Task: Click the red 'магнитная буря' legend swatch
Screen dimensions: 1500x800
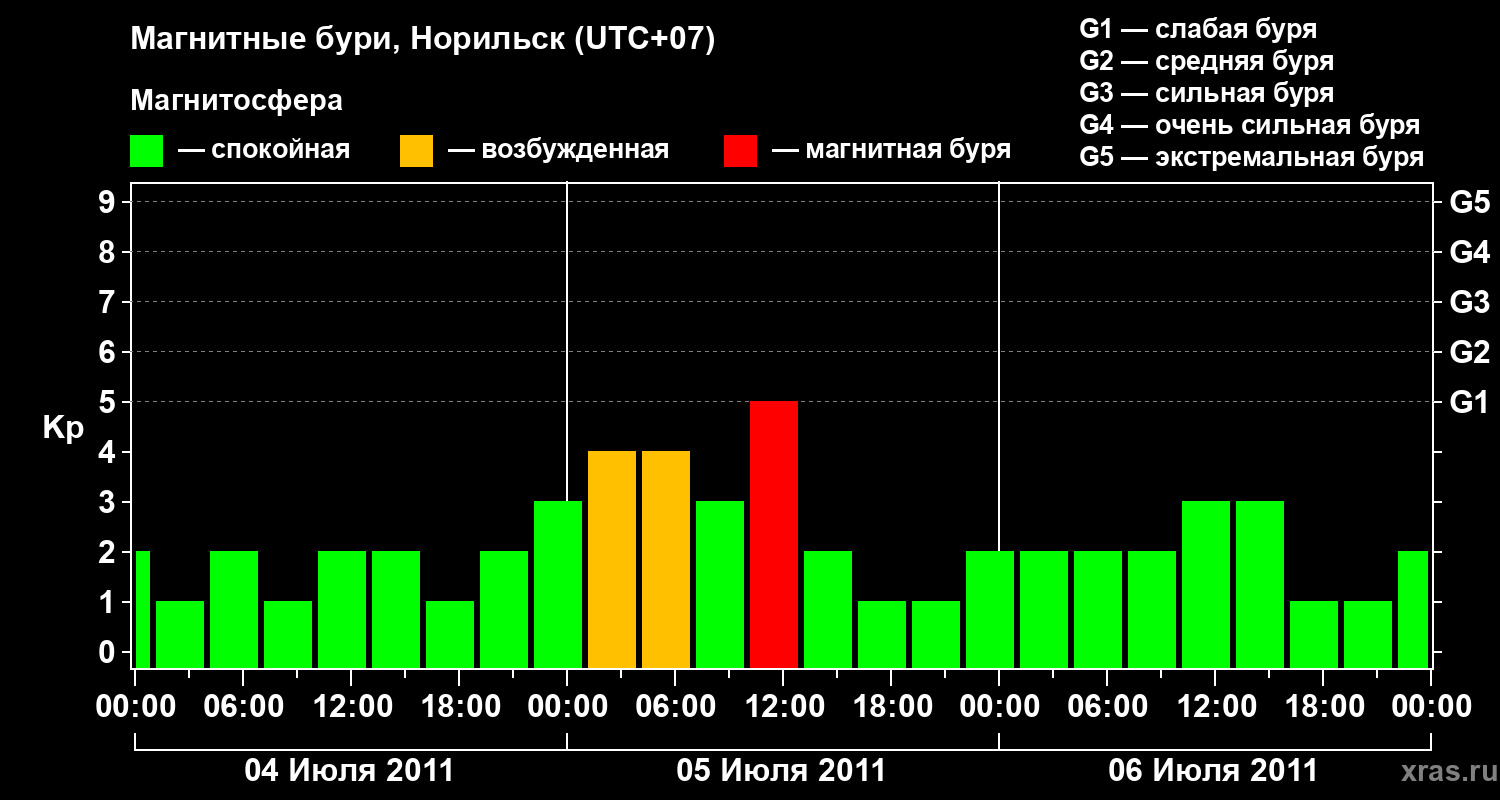Action: tap(741, 151)
